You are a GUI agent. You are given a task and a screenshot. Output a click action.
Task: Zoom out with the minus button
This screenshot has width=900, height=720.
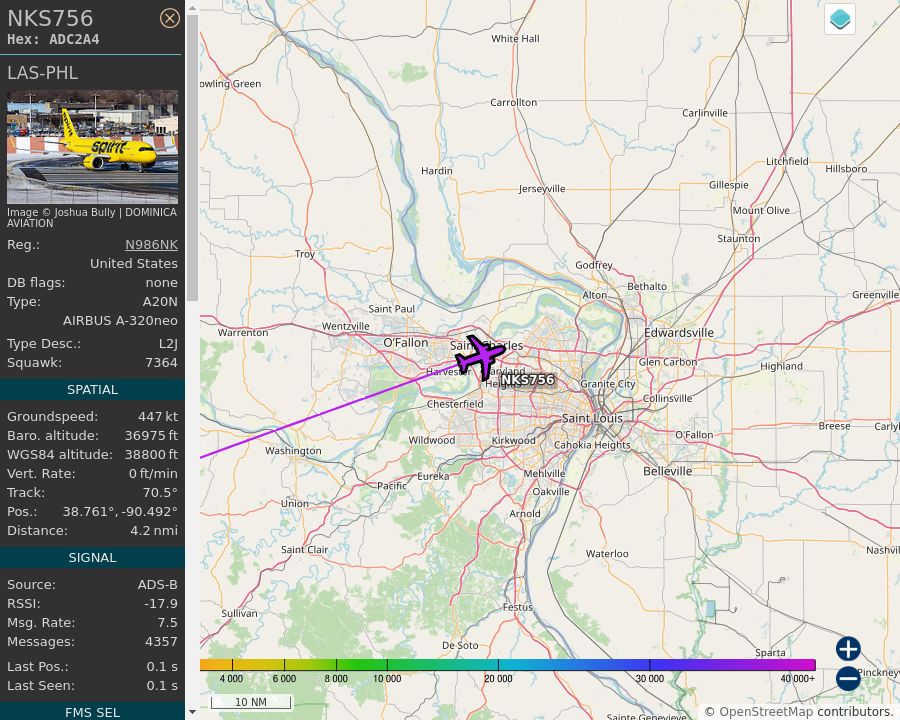847,678
